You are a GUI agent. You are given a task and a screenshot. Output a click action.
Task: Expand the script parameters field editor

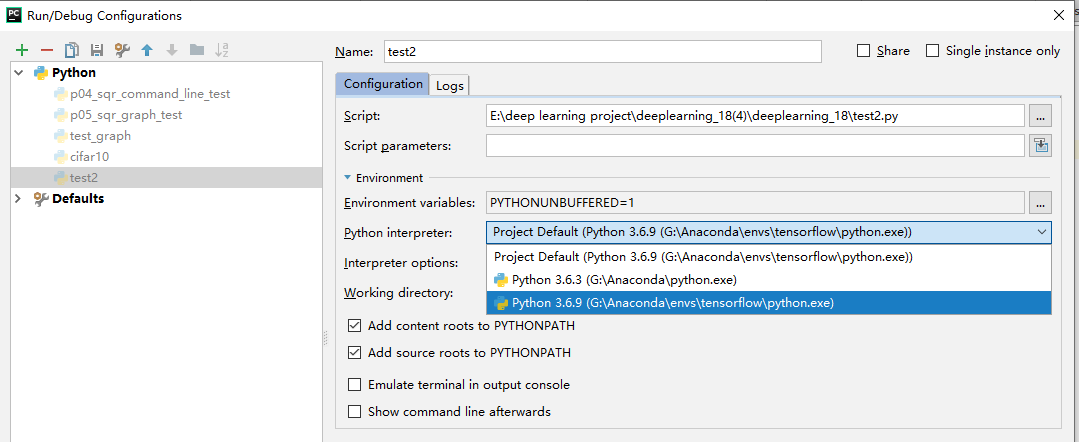tap(1040, 145)
